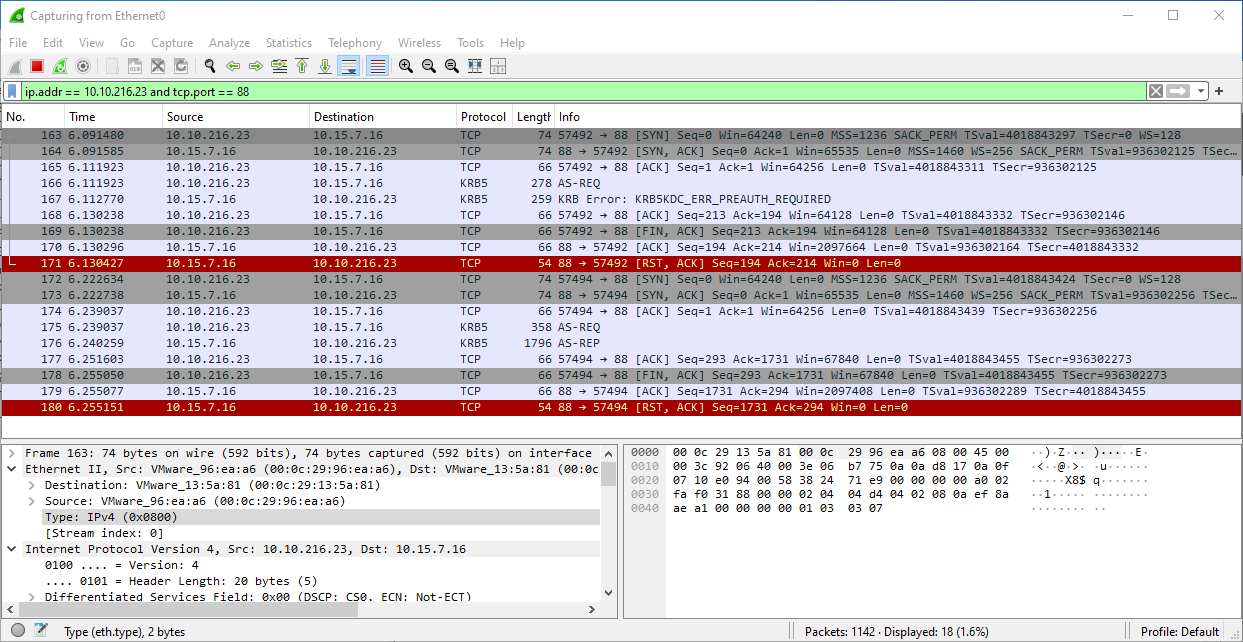
Task: Select the KRB5KDC_ERR_PREAUTH_REQUIRED packet row
Action: (621, 199)
